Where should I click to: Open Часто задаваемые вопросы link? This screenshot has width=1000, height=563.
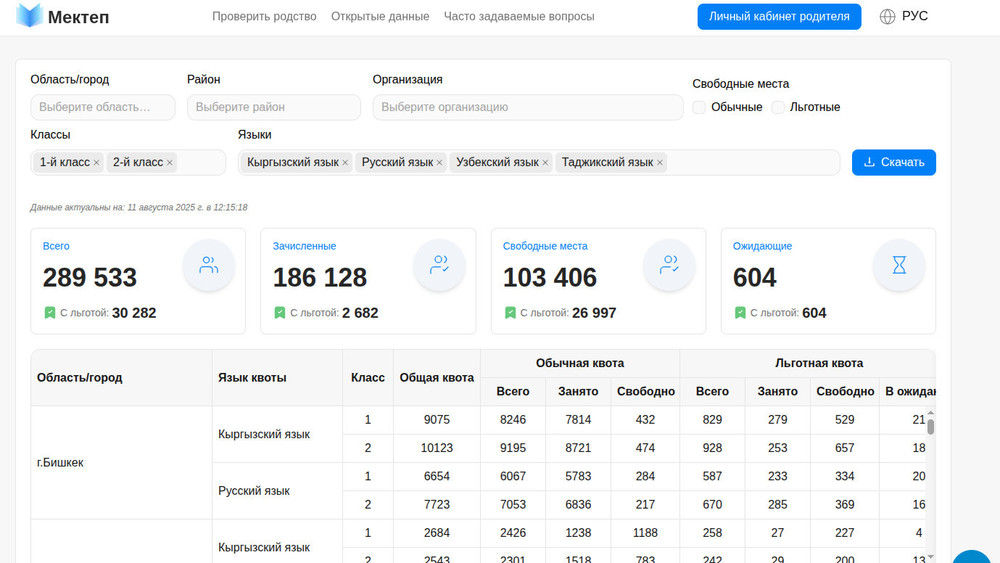pyautogui.click(x=519, y=17)
